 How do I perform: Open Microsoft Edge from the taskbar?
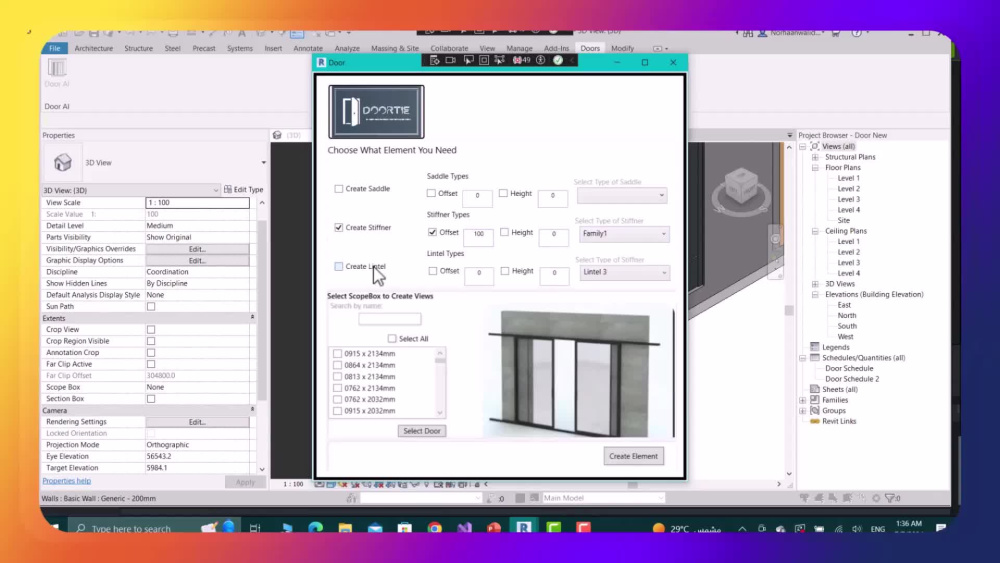click(315, 528)
